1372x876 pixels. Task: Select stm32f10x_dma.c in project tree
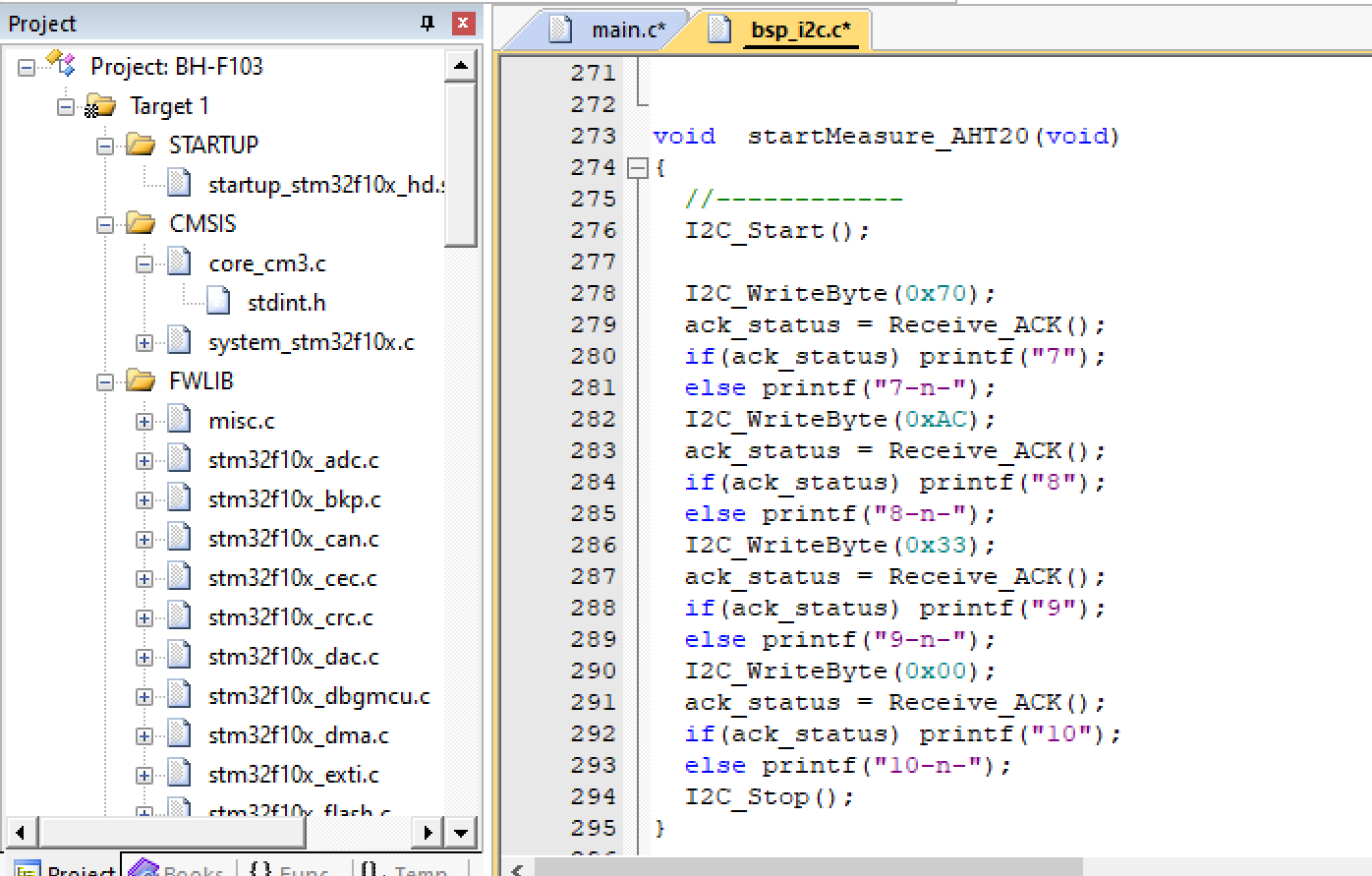298,735
